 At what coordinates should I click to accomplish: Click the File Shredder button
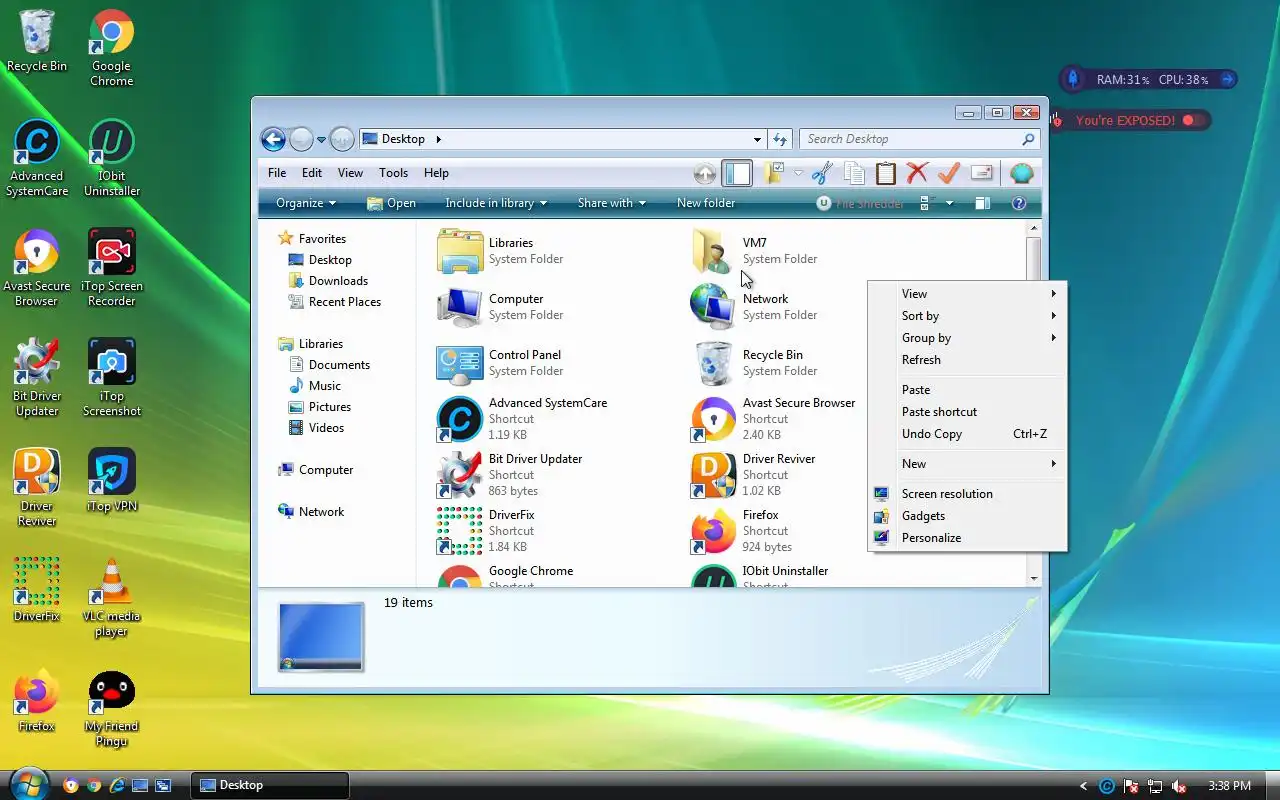coord(860,203)
